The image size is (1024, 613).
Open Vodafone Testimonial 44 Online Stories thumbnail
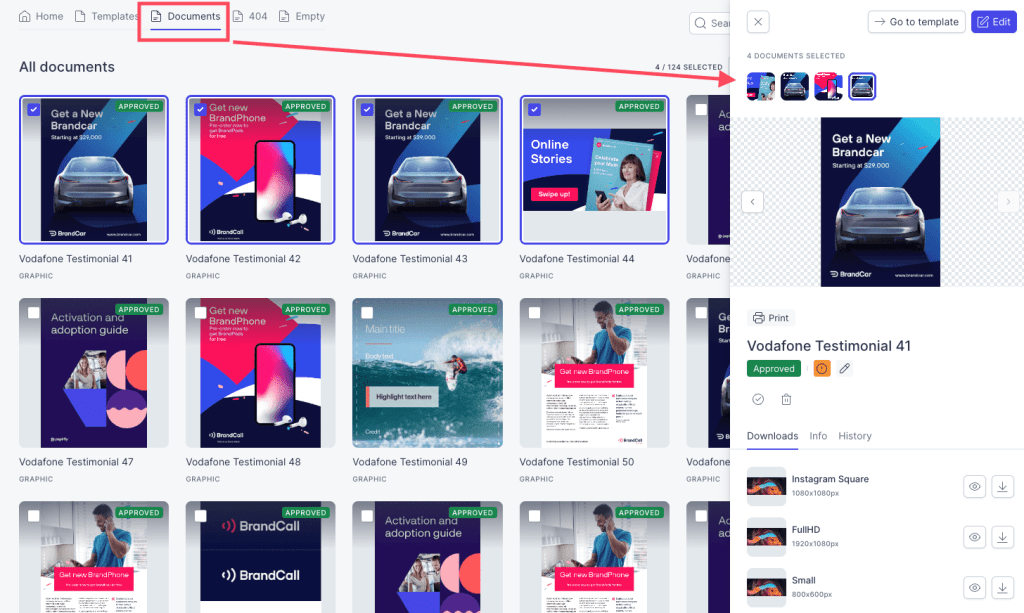[x=594, y=170]
